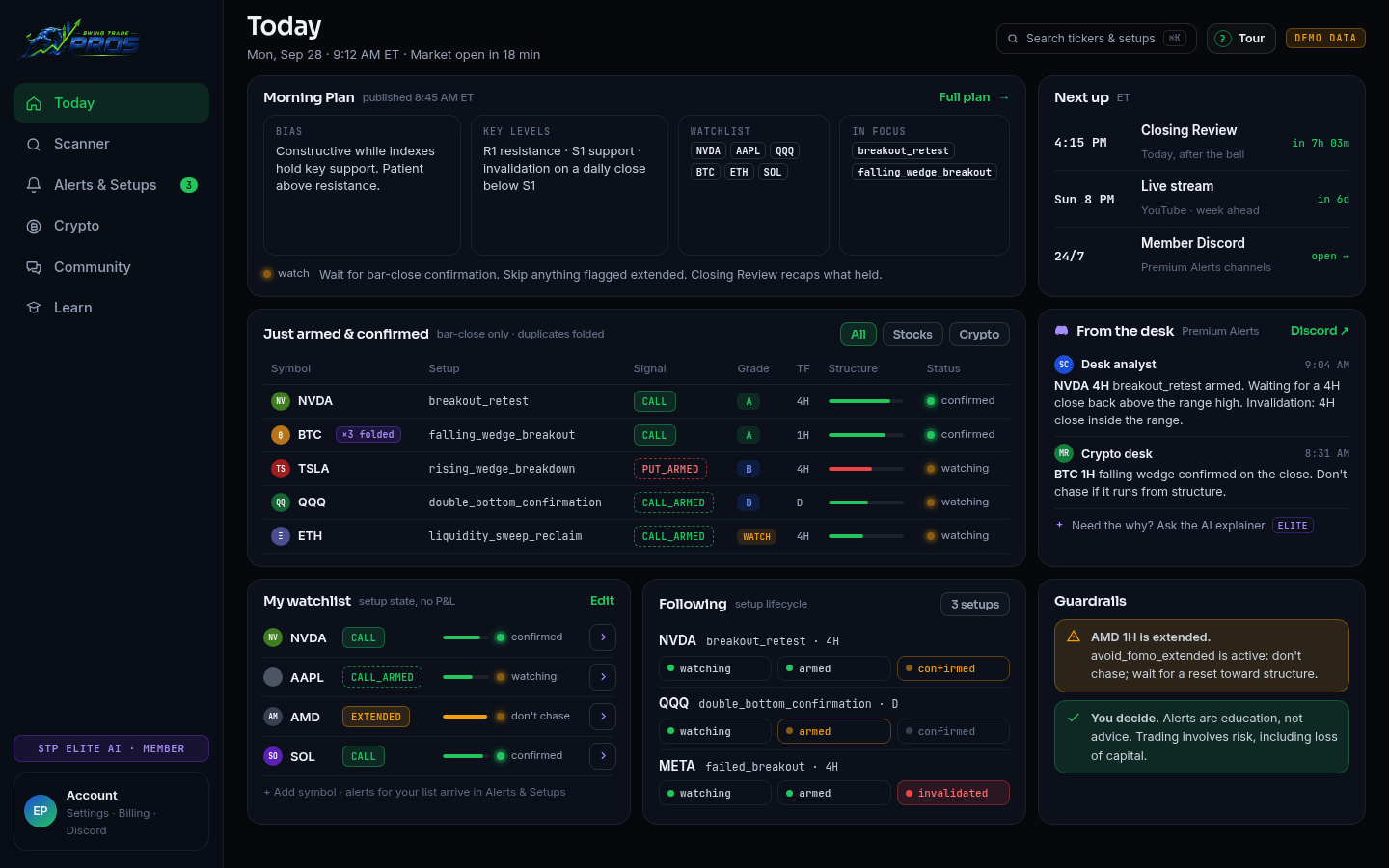Open Learn via graduation cap icon
The height and width of the screenshot is (868, 1389).
34,308
